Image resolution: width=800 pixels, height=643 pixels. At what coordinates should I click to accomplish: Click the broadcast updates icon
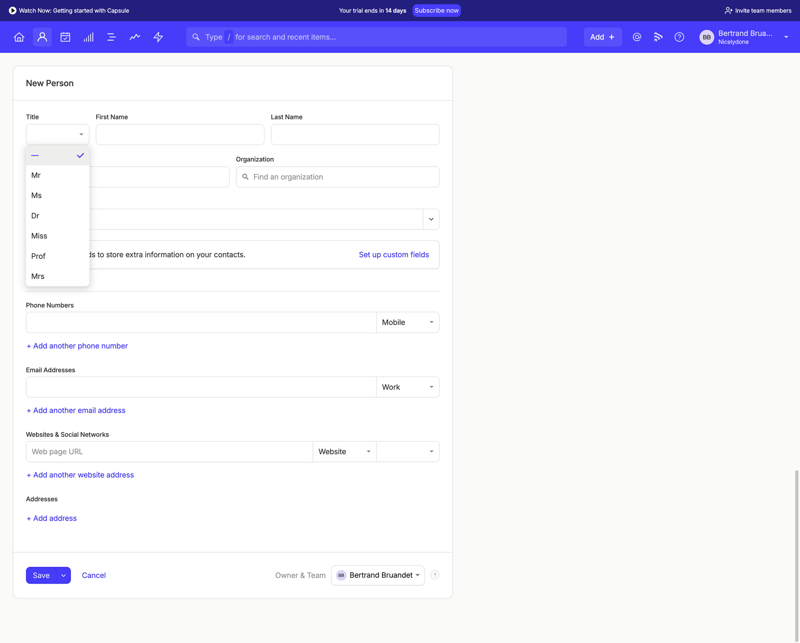coord(658,37)
